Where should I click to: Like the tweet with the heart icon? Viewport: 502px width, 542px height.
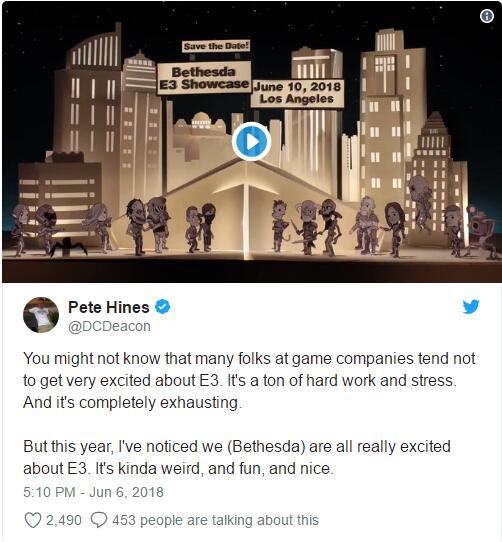(33, 520)
